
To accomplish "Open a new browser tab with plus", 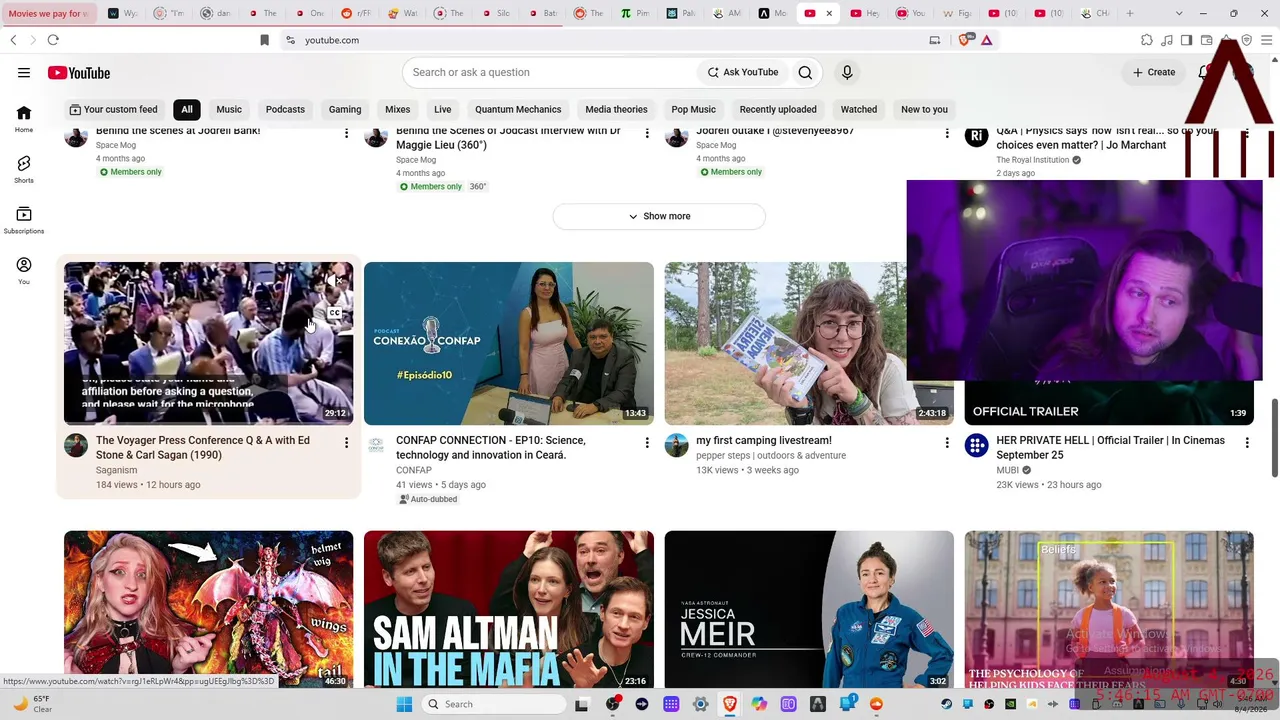I will [1130, 13].
